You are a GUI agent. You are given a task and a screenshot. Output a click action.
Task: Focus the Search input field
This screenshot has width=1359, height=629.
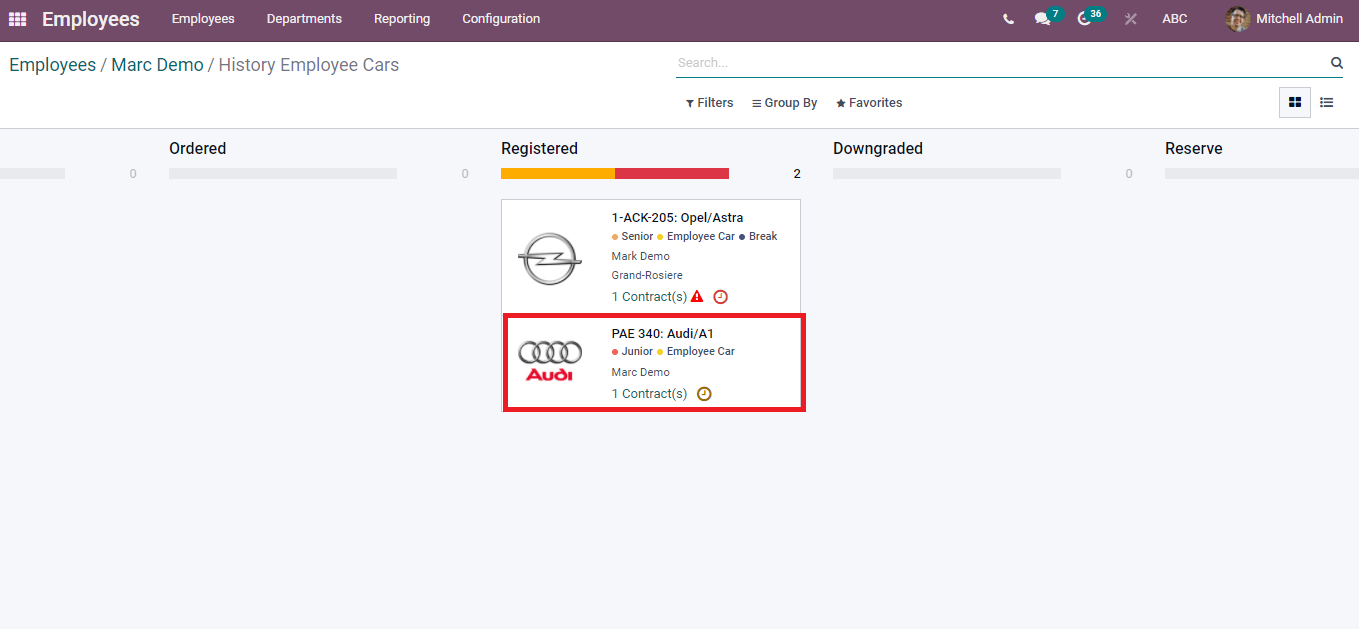click(x=1001, y=62)
